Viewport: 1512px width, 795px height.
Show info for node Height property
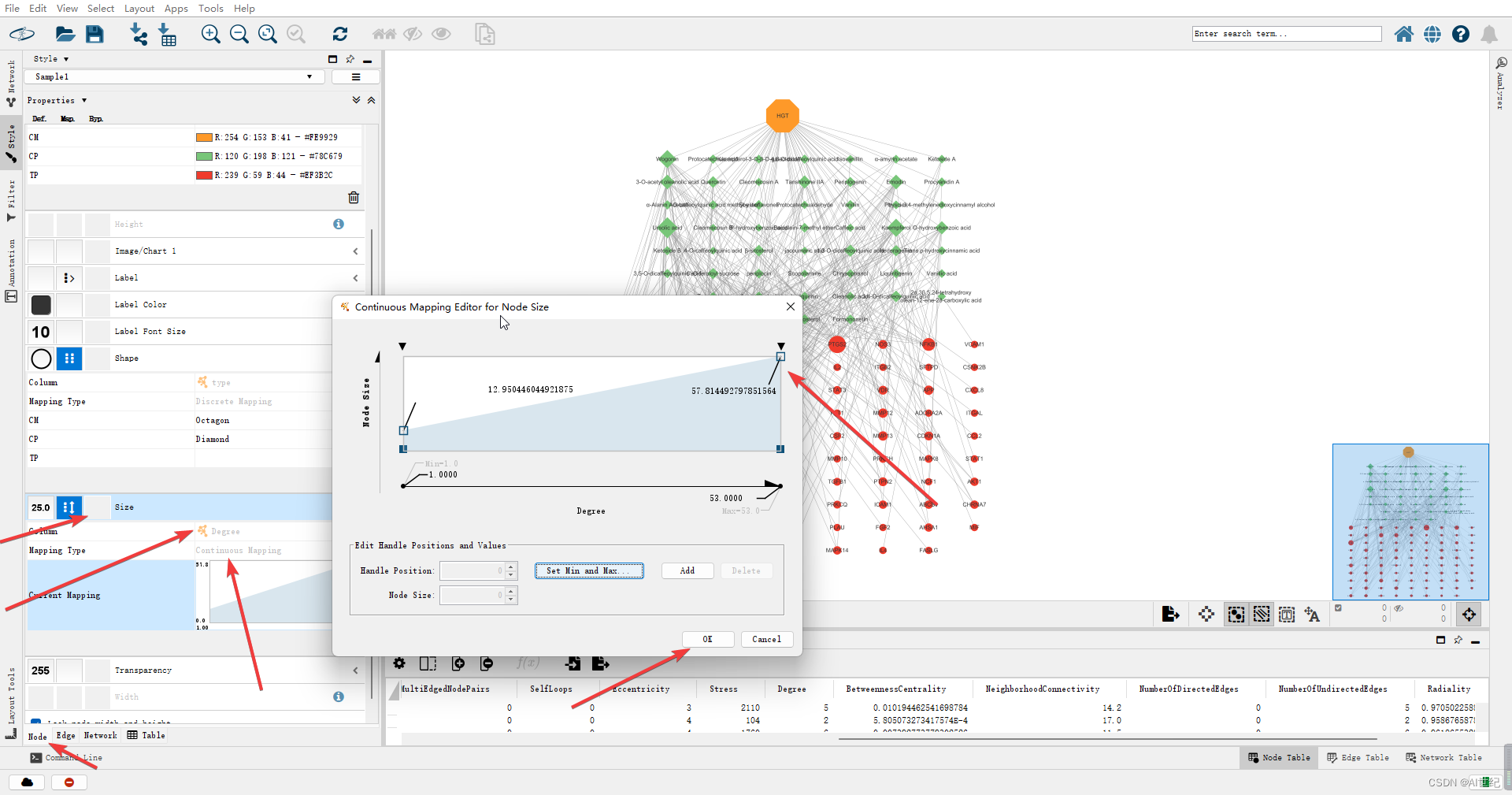click(339, 224)
